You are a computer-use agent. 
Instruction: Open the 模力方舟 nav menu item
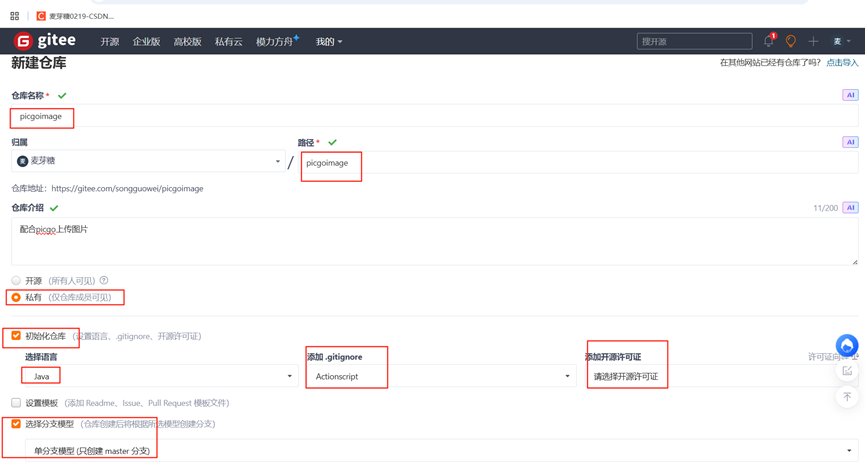point(275,41)
